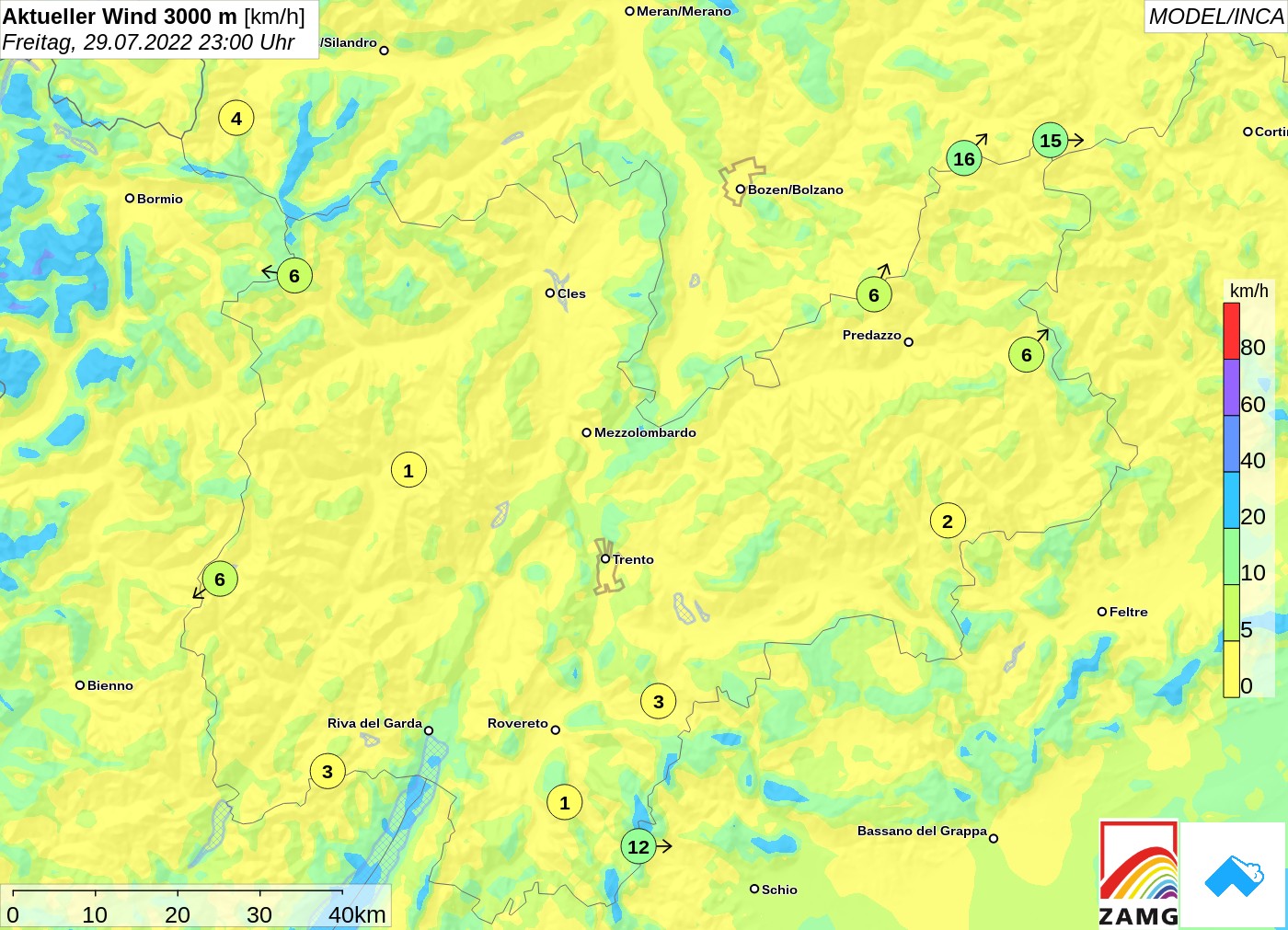Viewport: 1288px width, 930px height.
Task: Click the Riva del Garda label
Action: click(374, 723)
